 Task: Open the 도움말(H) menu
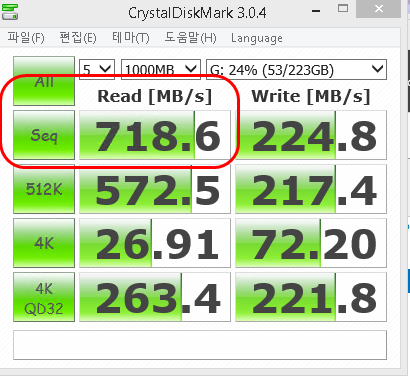click(x=190, y=38)
